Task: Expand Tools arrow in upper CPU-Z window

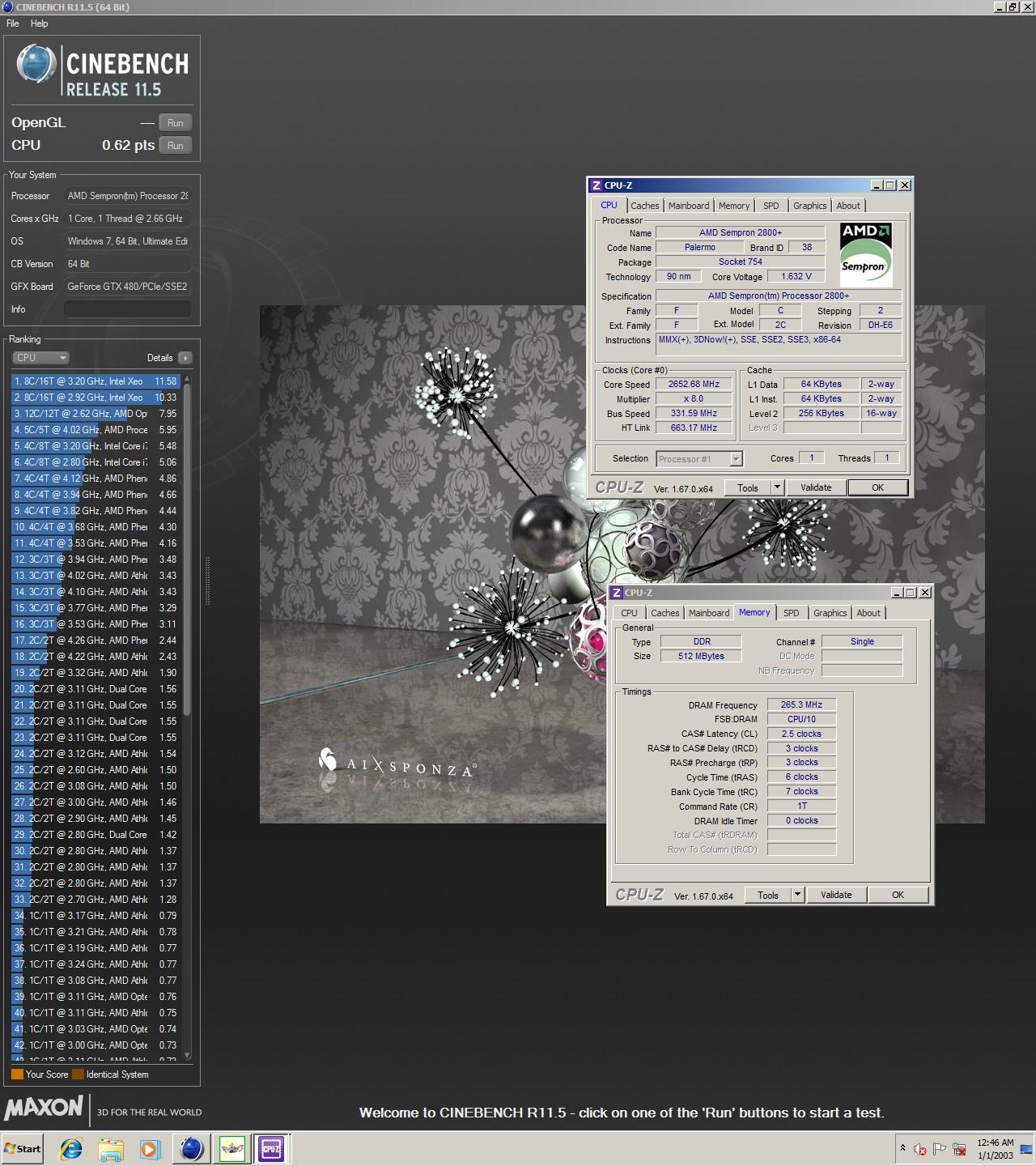Action: 778,487
